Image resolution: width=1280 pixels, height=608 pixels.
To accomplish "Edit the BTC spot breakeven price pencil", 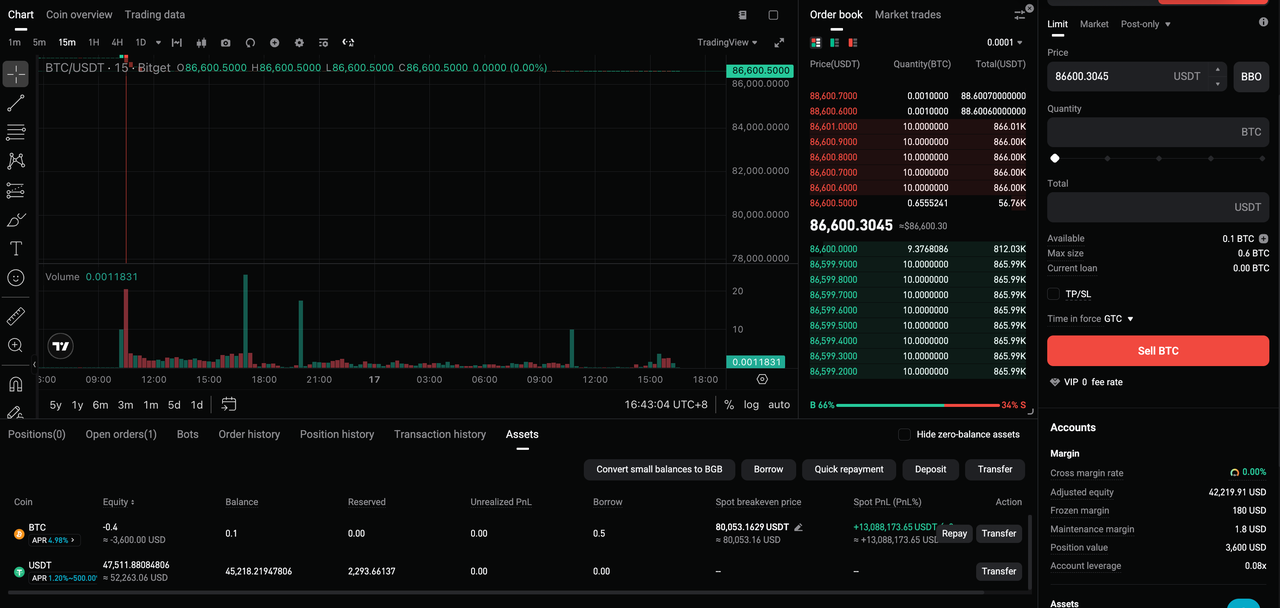I will [798, 527].
